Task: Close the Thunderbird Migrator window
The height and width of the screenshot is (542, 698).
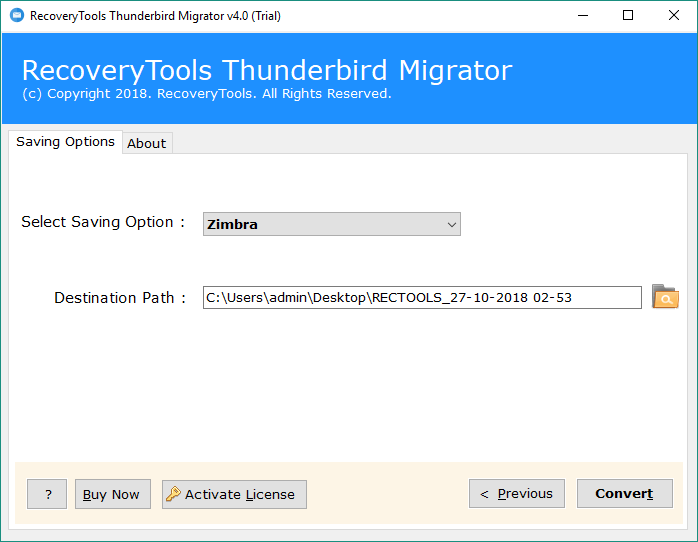Action: point(674,16)
